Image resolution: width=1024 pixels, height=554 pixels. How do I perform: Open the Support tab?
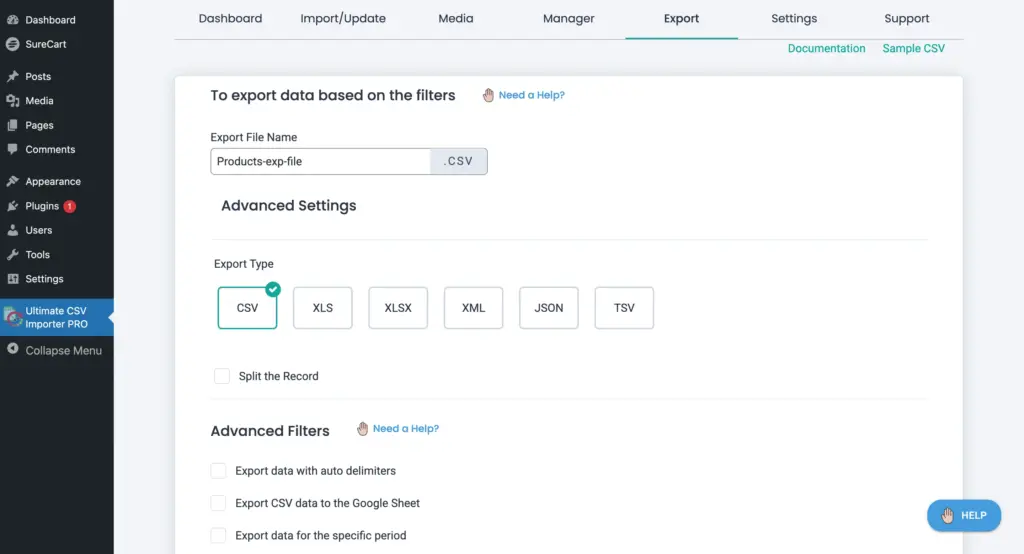pos(906,18)
